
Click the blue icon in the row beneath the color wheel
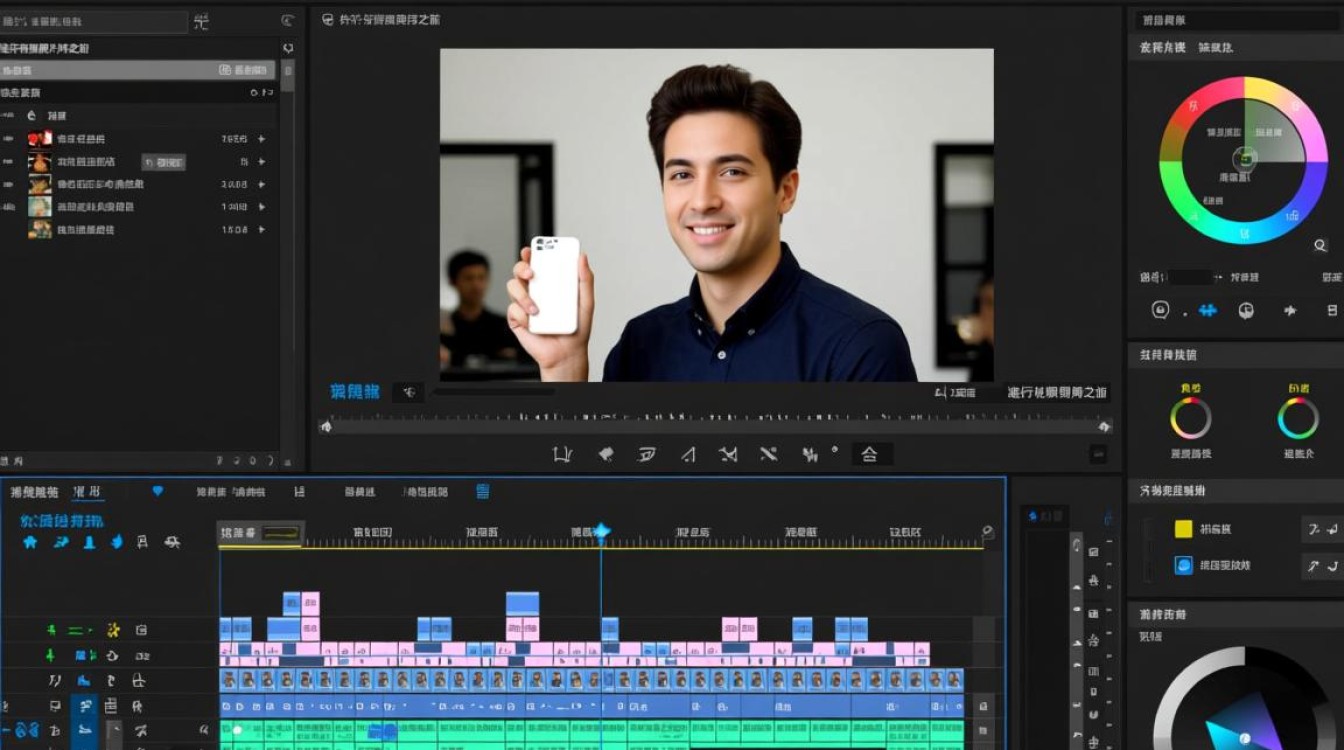click(1207, 310)
